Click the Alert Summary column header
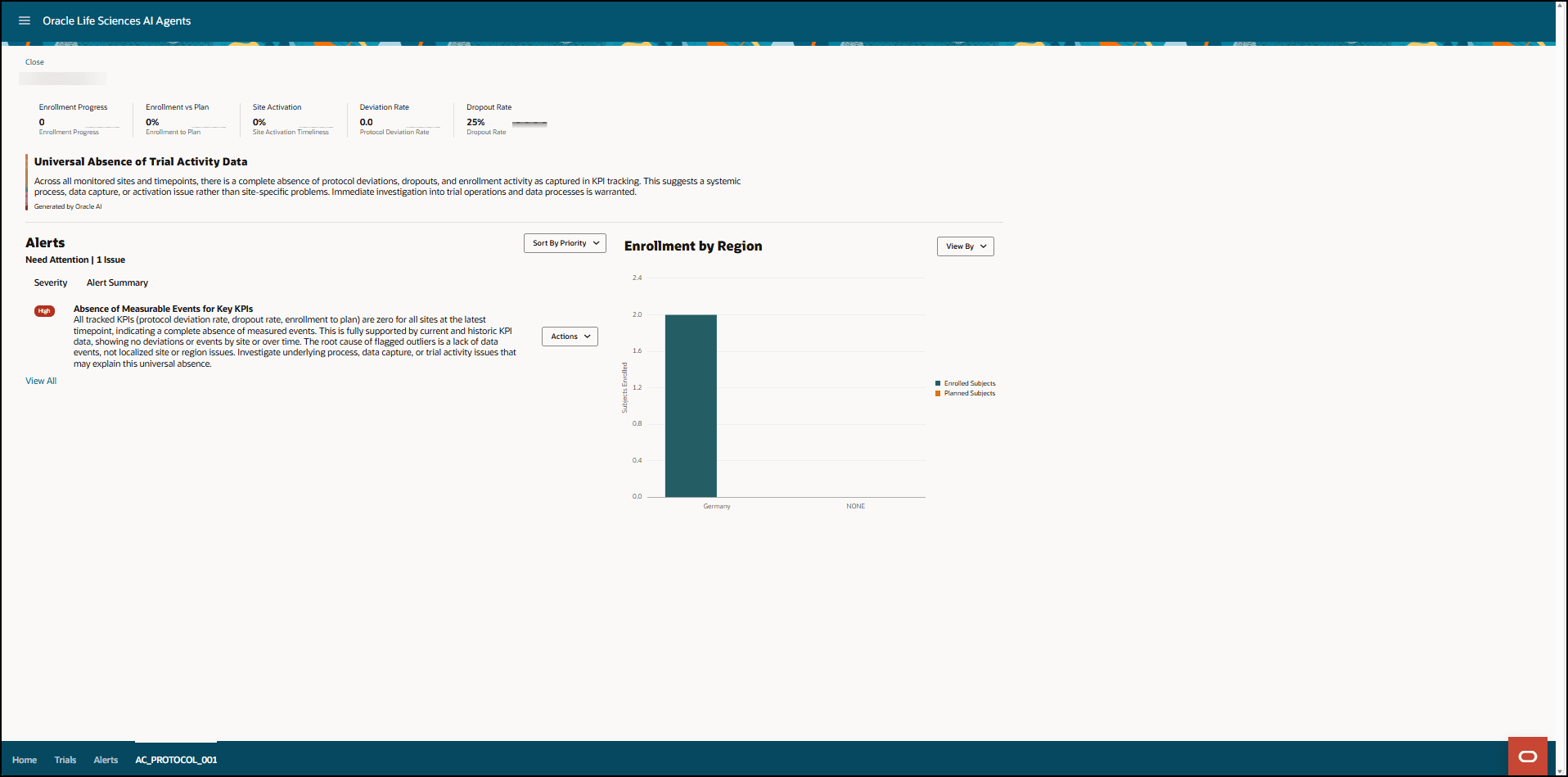Screen dimensions: 1568x777 click(118, 282)
